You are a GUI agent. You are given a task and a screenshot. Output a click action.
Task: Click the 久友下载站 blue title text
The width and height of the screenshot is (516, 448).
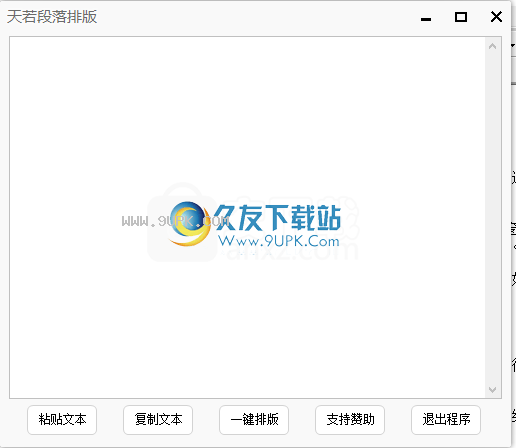pos(277,218)
